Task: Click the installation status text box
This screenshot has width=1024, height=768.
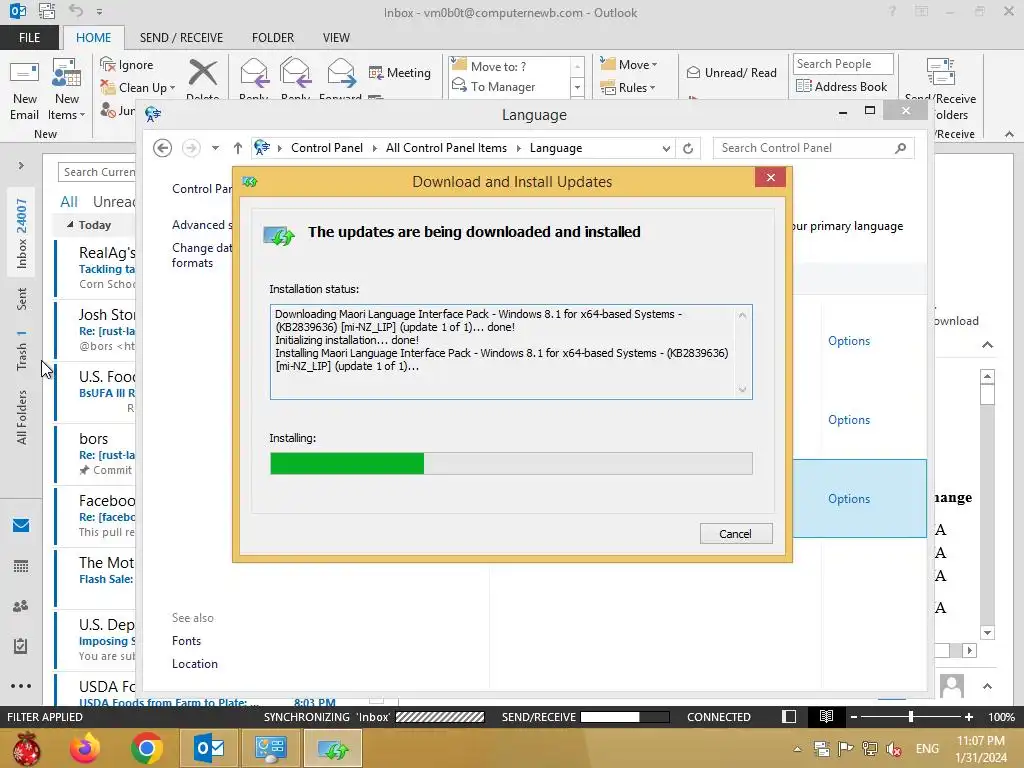Action: (x=511, y=352)
